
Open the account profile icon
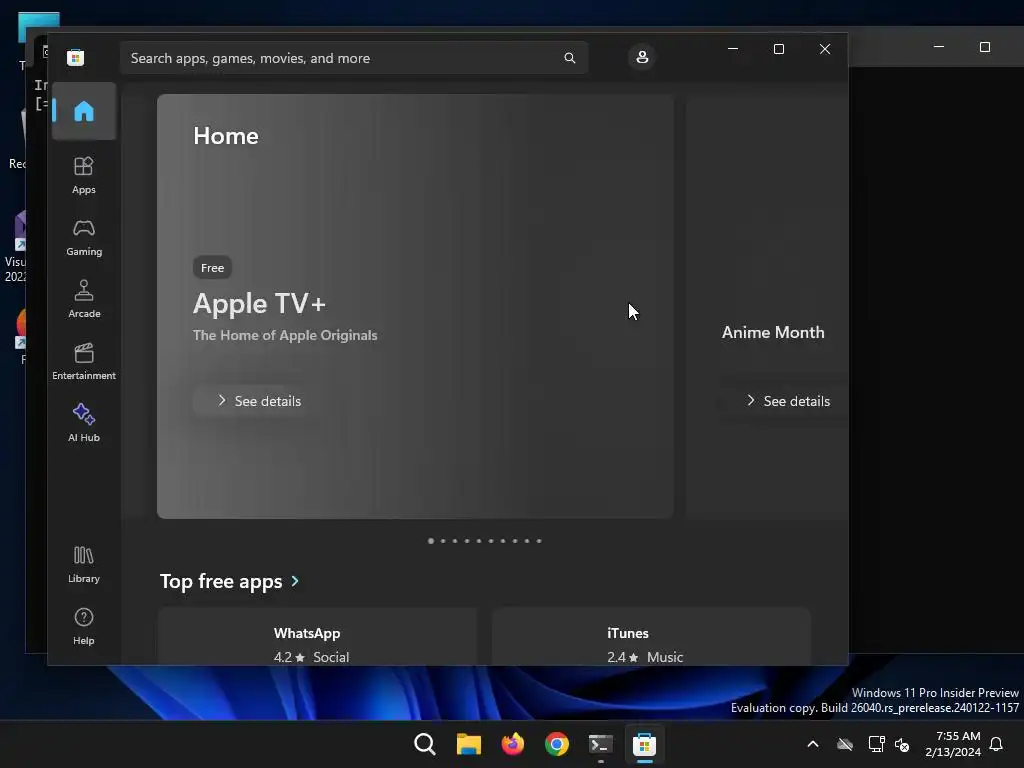click(x=642, y=57)
